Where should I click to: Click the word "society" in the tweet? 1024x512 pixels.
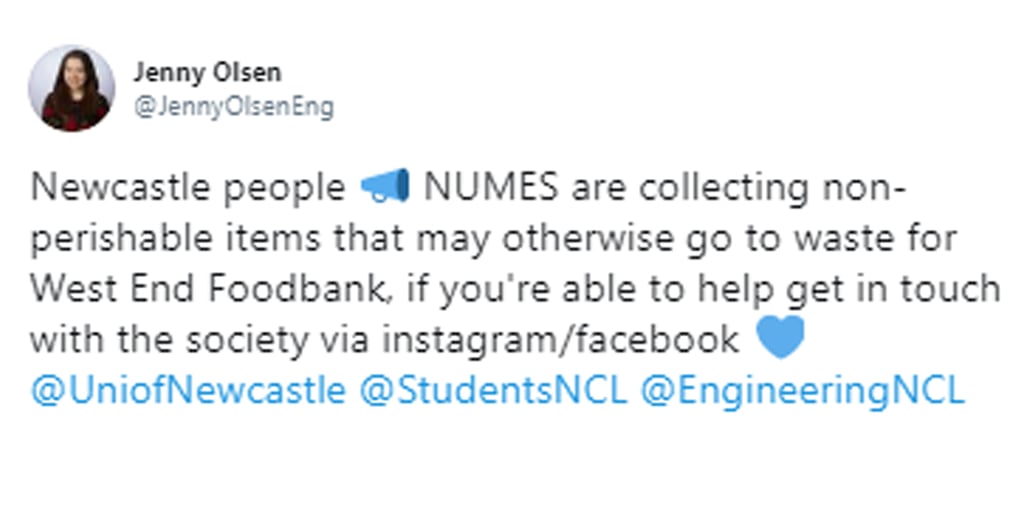tap(240, 340)
